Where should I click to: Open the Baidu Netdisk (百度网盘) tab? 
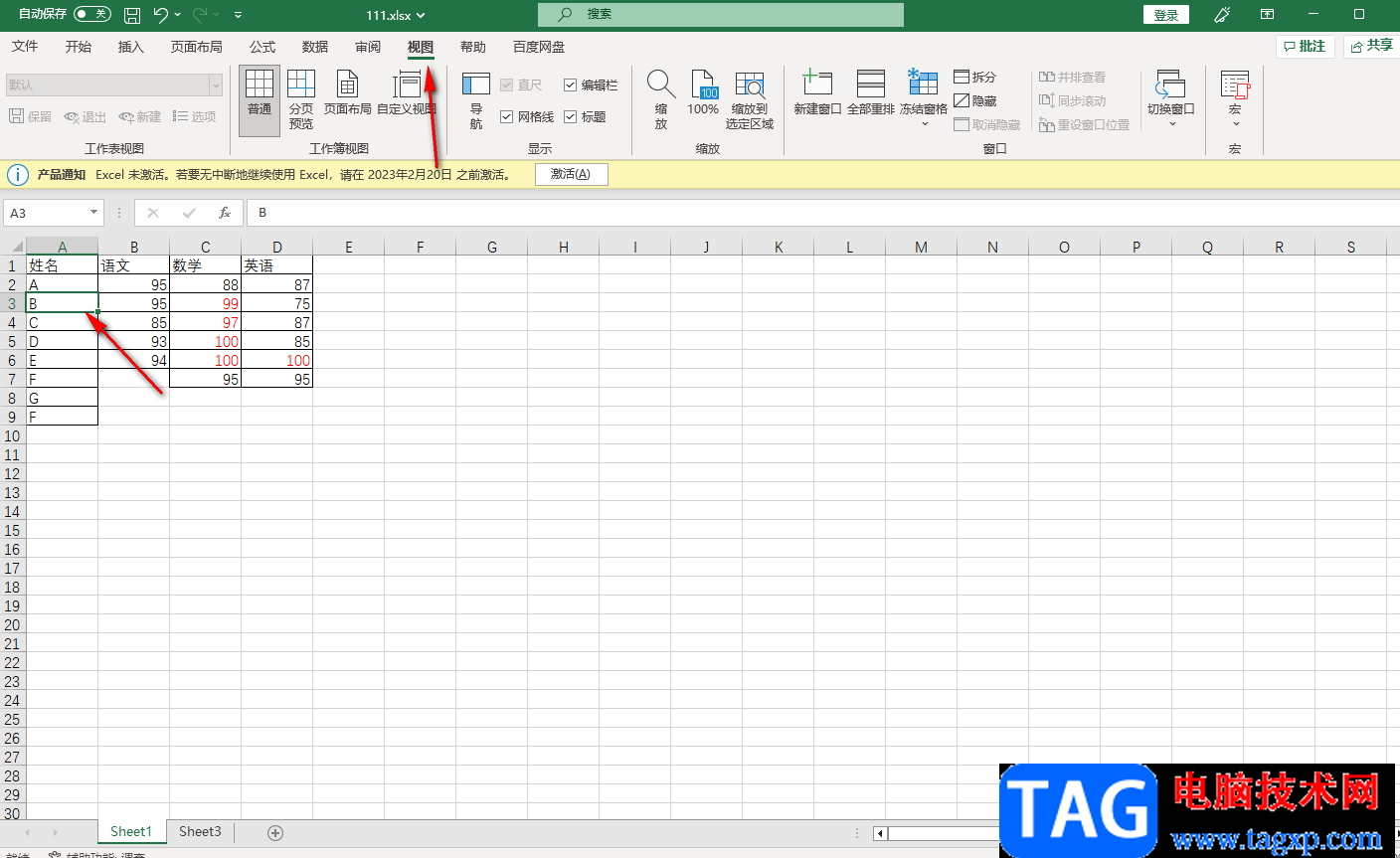tap(539, 47)
